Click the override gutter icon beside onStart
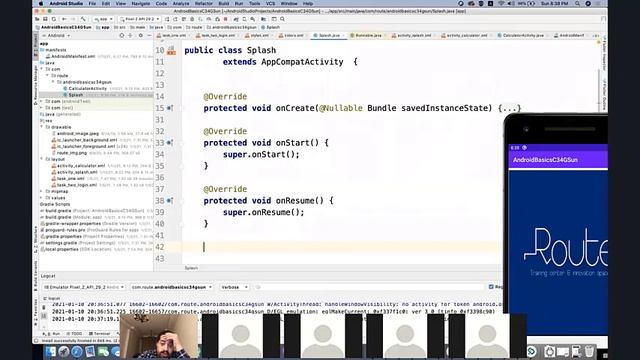 tap(170, 143)
